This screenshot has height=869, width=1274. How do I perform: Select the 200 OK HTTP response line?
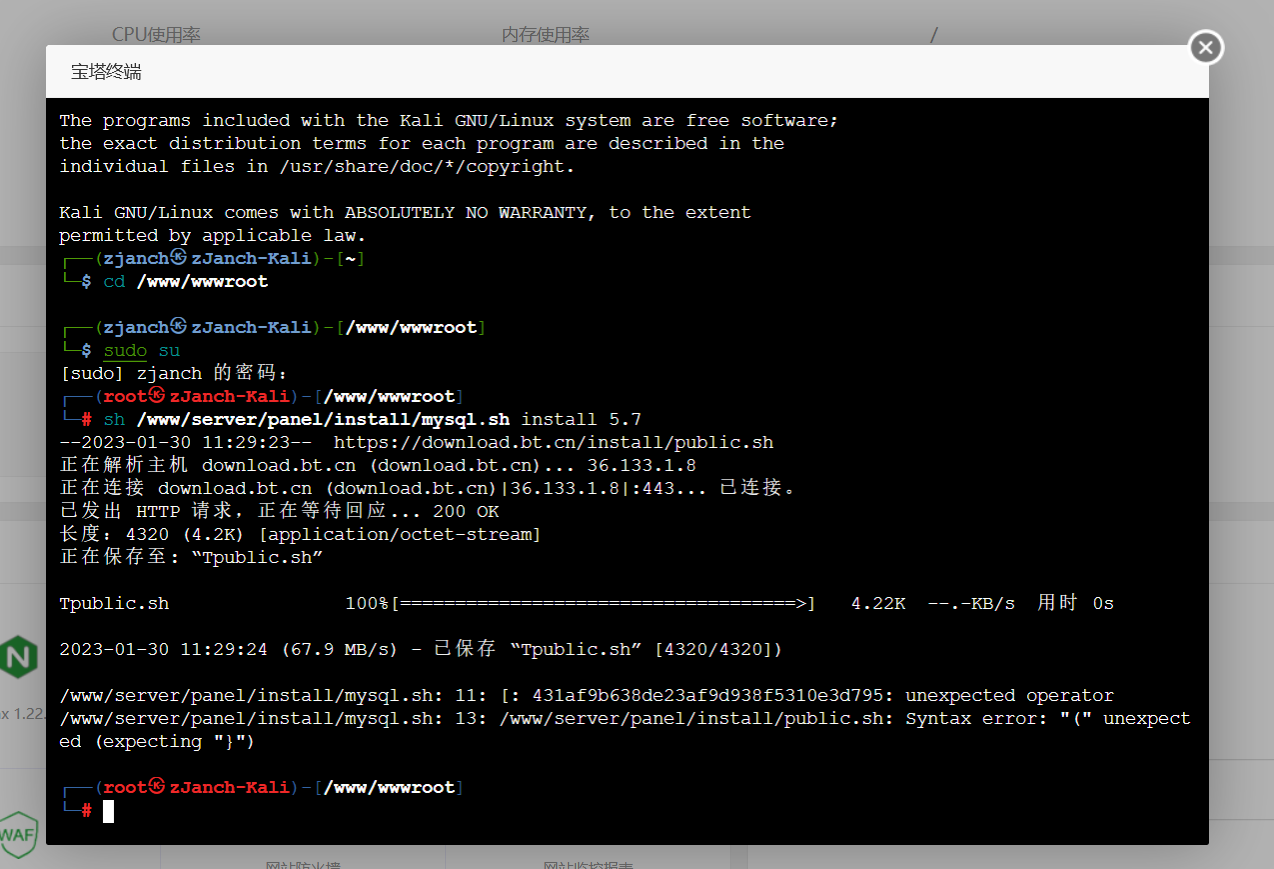point(279,511)
